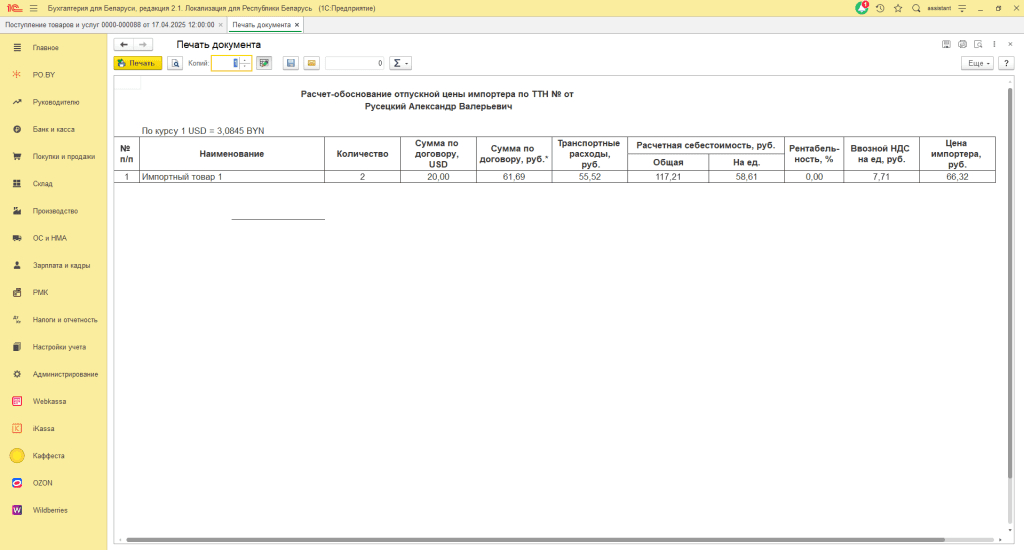Click the Производство factory icon in the sidebar
The height and width of the screenshot is (550, 1024).
click(17, 211)
